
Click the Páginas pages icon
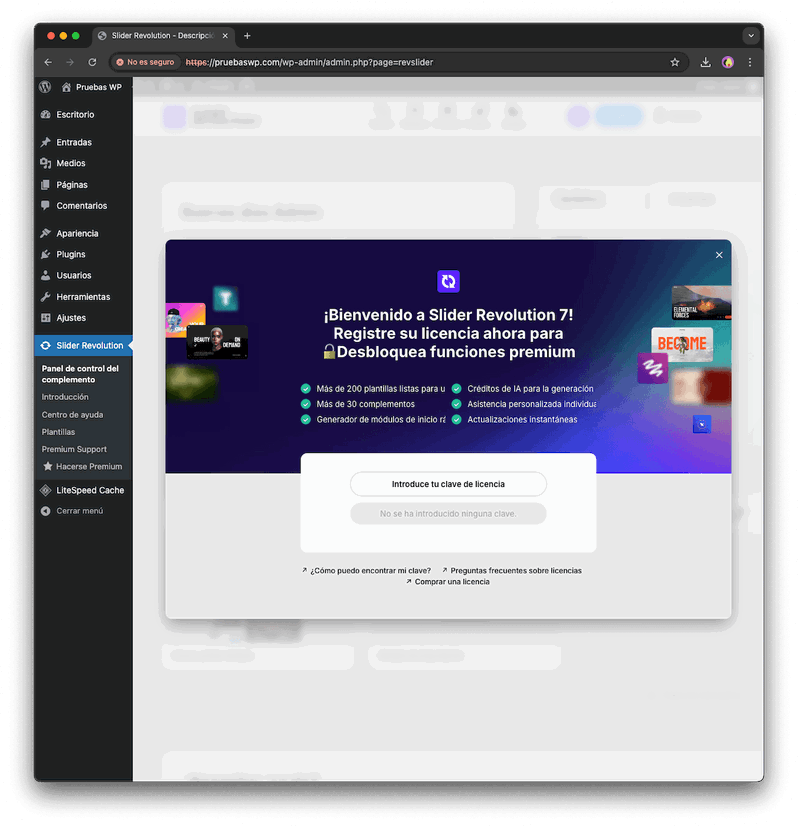coord(46,185)
